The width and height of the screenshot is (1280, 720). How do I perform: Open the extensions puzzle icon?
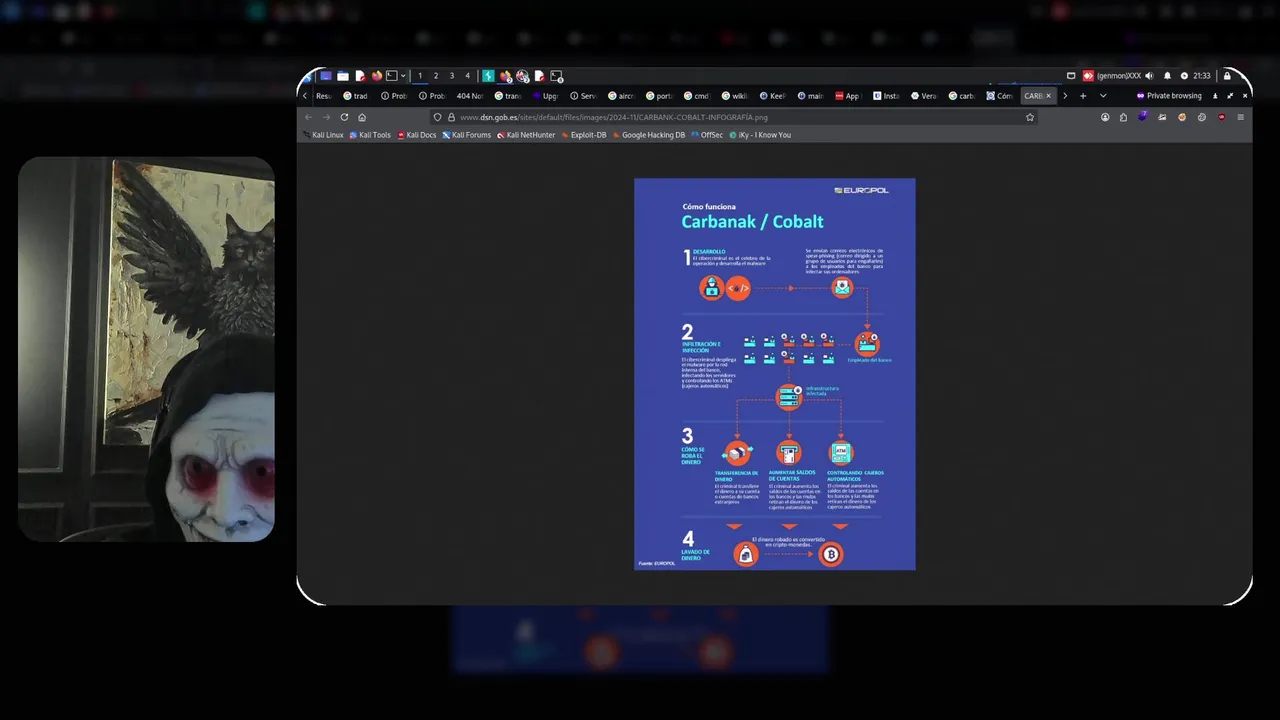click(1123, 117)
